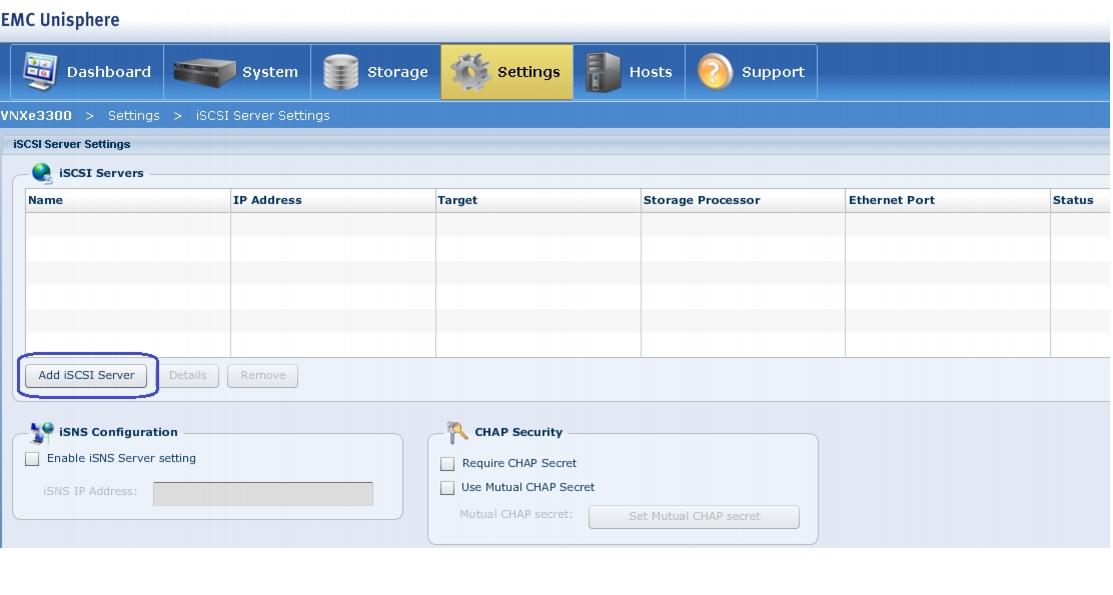This screenshot has height=595, width=1113.
Task: Click the Storage disk stack icon
Action: tap(341, 72)
